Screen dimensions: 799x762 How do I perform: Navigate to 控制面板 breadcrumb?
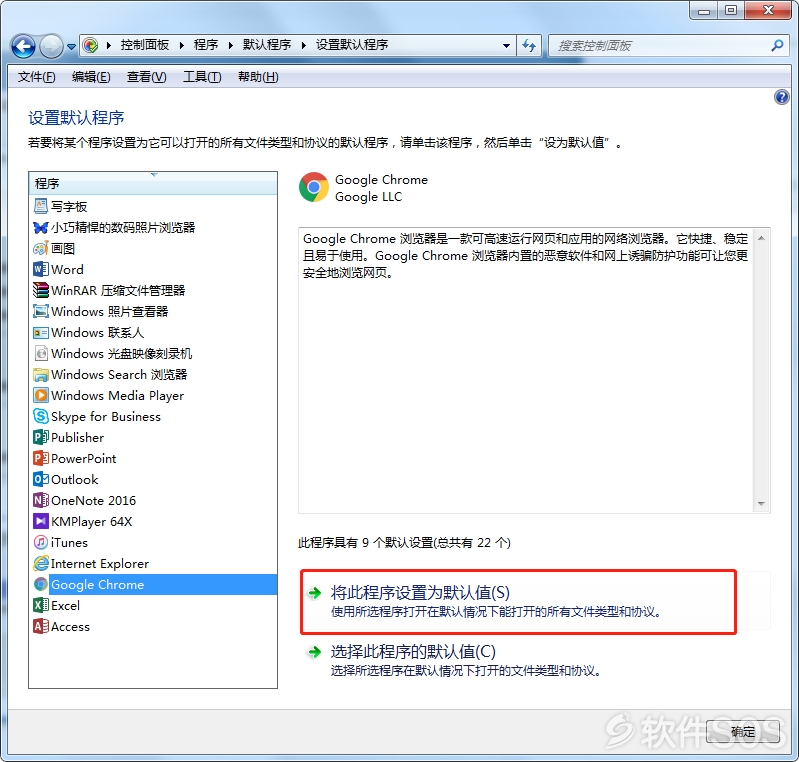(x=145, y=45)
